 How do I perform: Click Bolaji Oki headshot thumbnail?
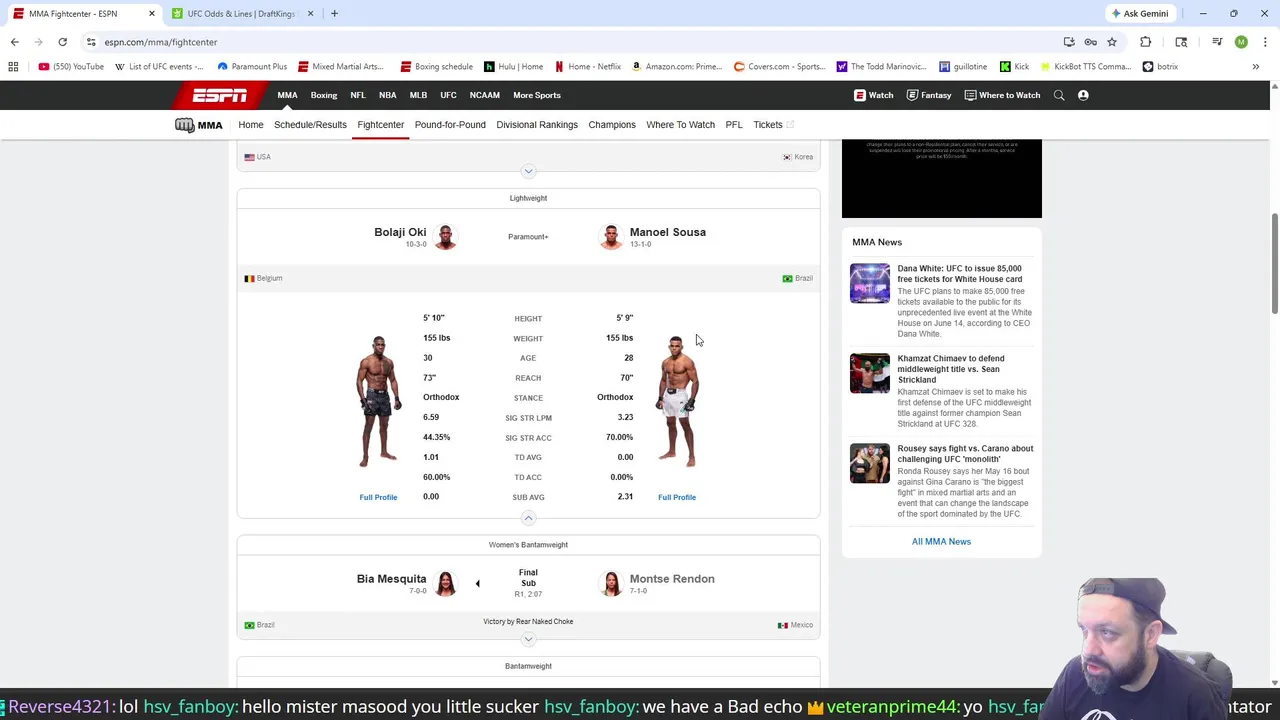[x=445, y=237]
